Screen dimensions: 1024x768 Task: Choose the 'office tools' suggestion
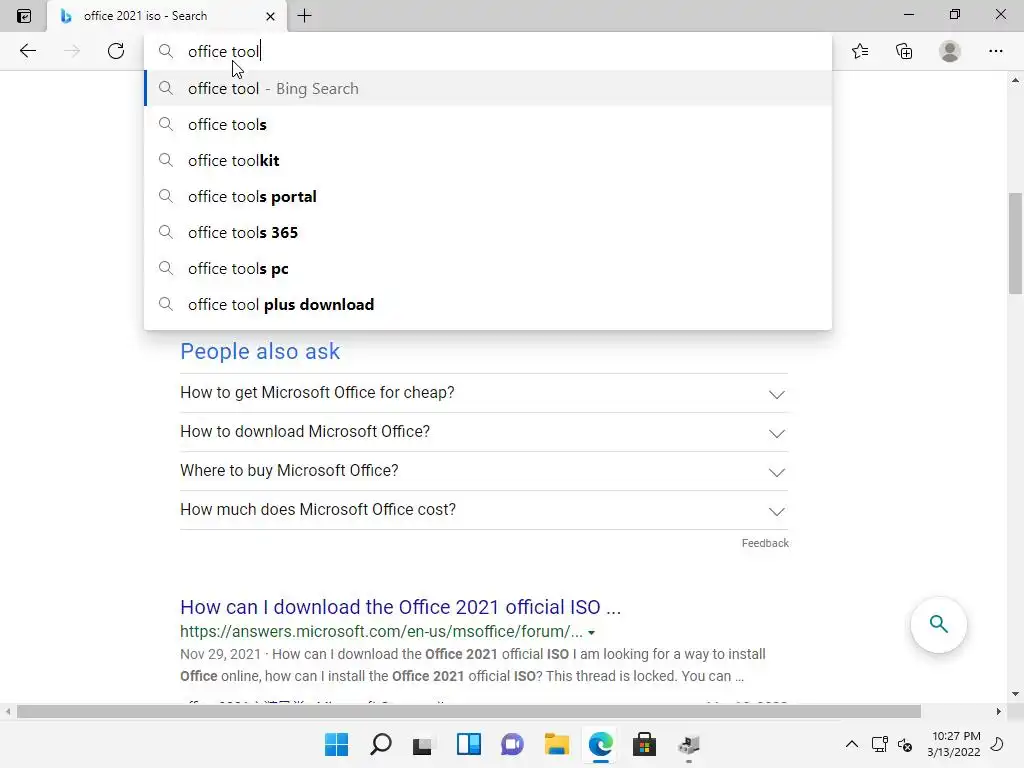(488, 125)
